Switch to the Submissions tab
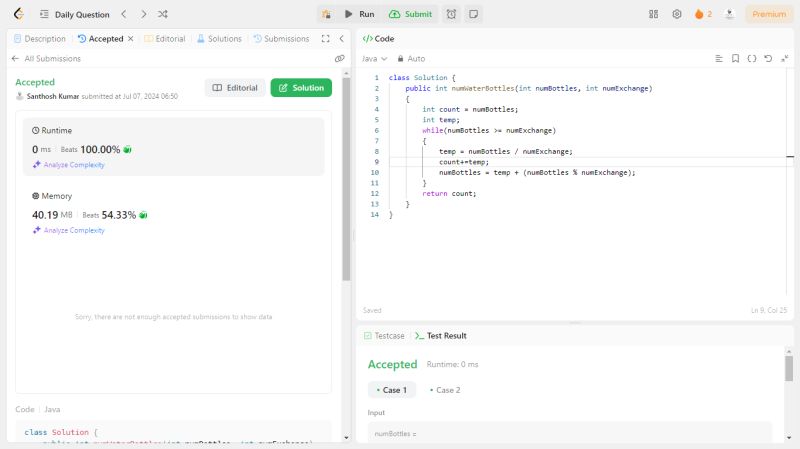Image resolution: width=800 pixels, height=449 pixels. coord(281,39)
